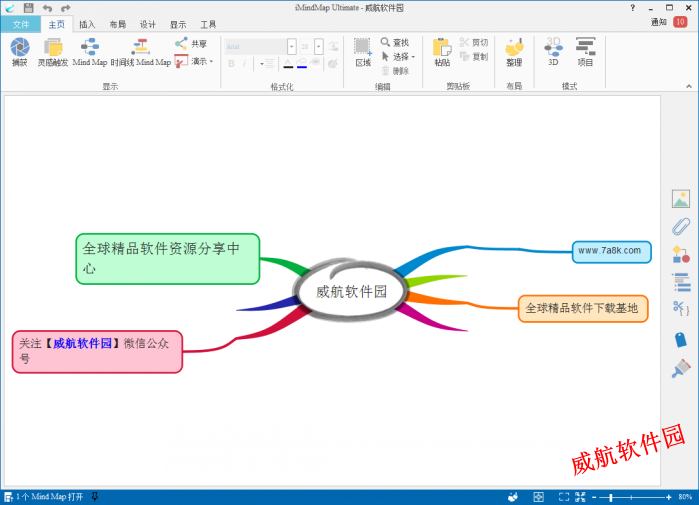Click the 复制 copy button

(474, 57)
